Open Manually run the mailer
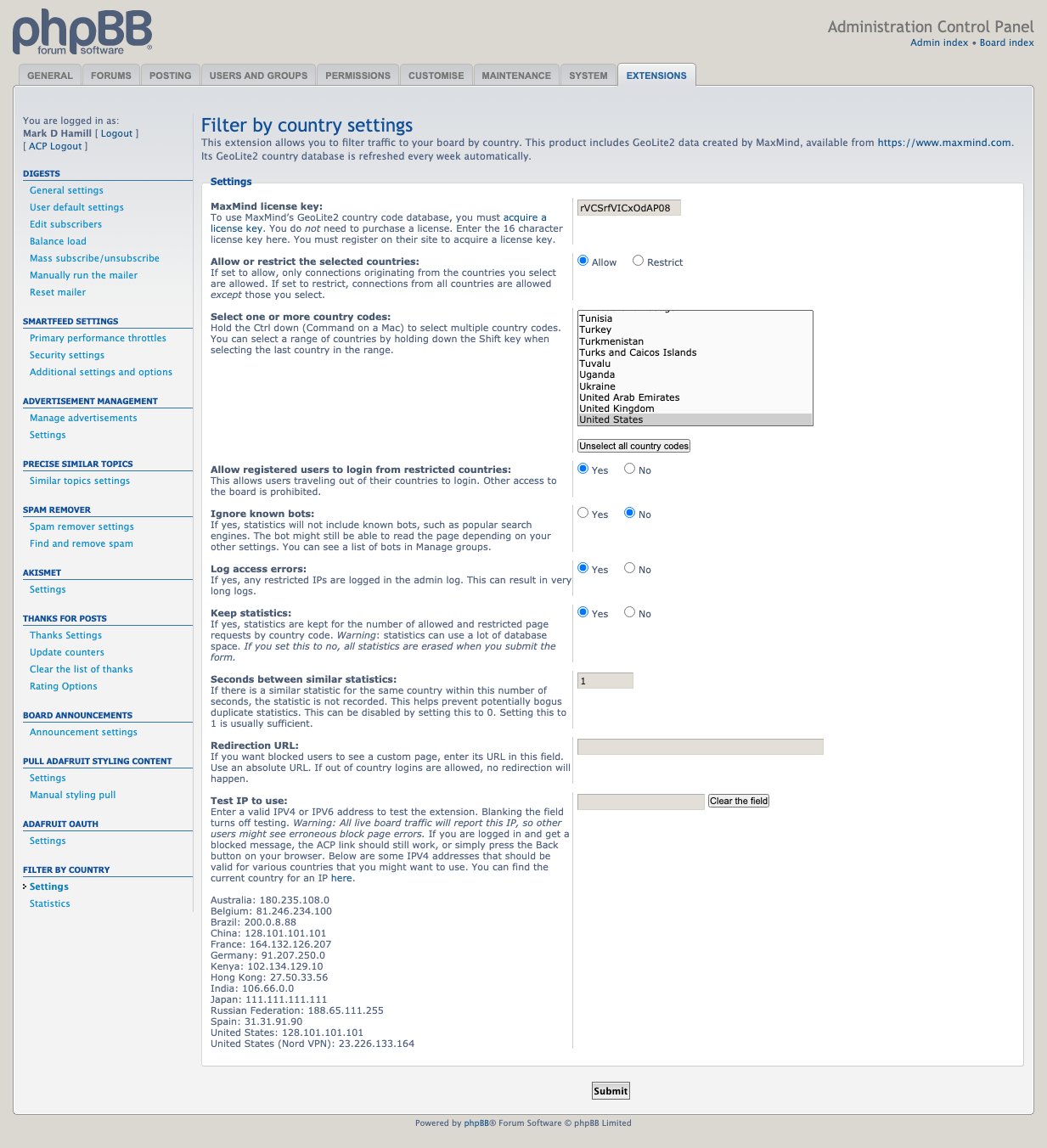Image resolution: width=1047 pixels, height=1148 pixels. click(83, 275)
